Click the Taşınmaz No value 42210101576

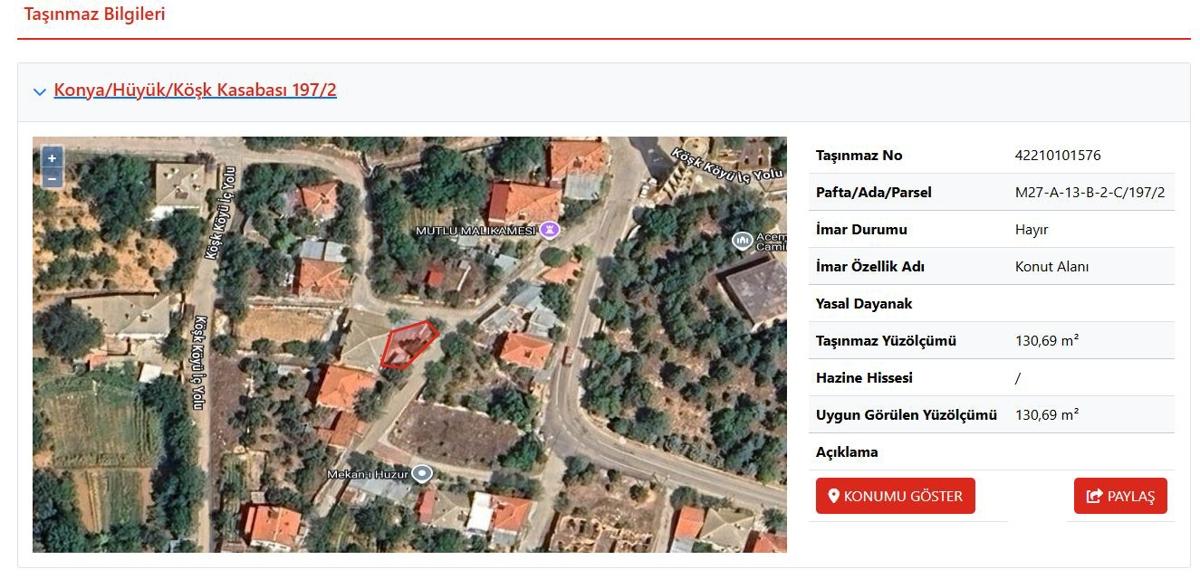tap(1057, 155)
